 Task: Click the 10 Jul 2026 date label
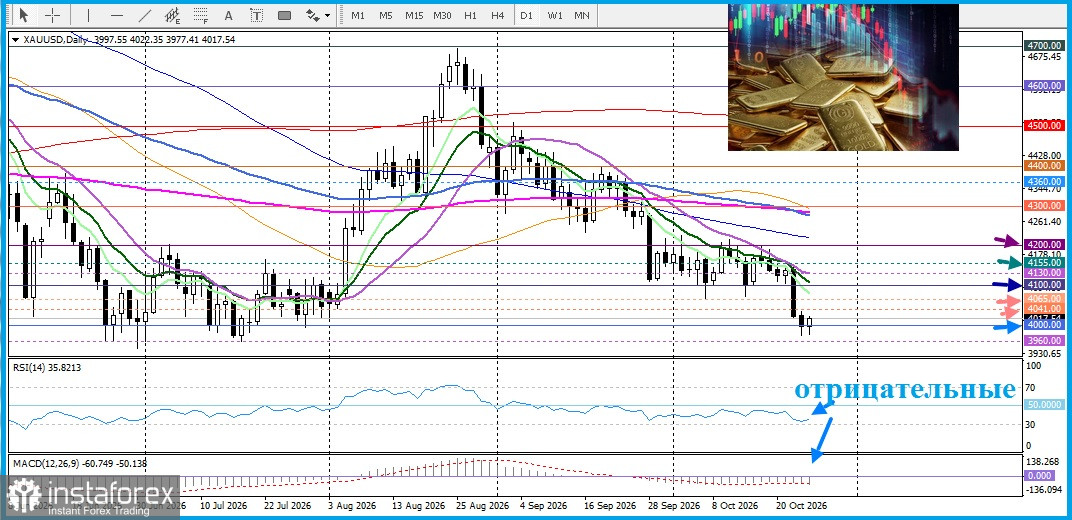(x=223, y=506)
